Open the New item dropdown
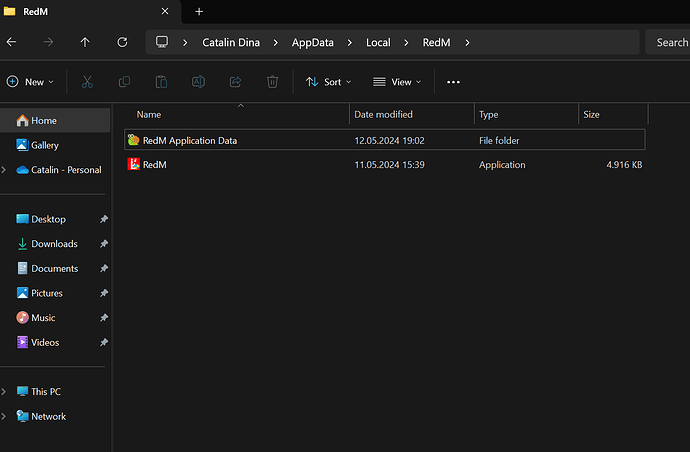The height and width of the screenshot is (452, 690). click(x=32, y=82)
